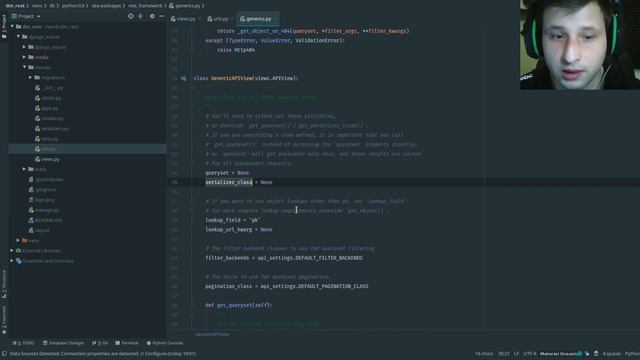Click the icon between lock and 4 spaces
This screenshot has width=640, height=360.
(x=596, y=354)
